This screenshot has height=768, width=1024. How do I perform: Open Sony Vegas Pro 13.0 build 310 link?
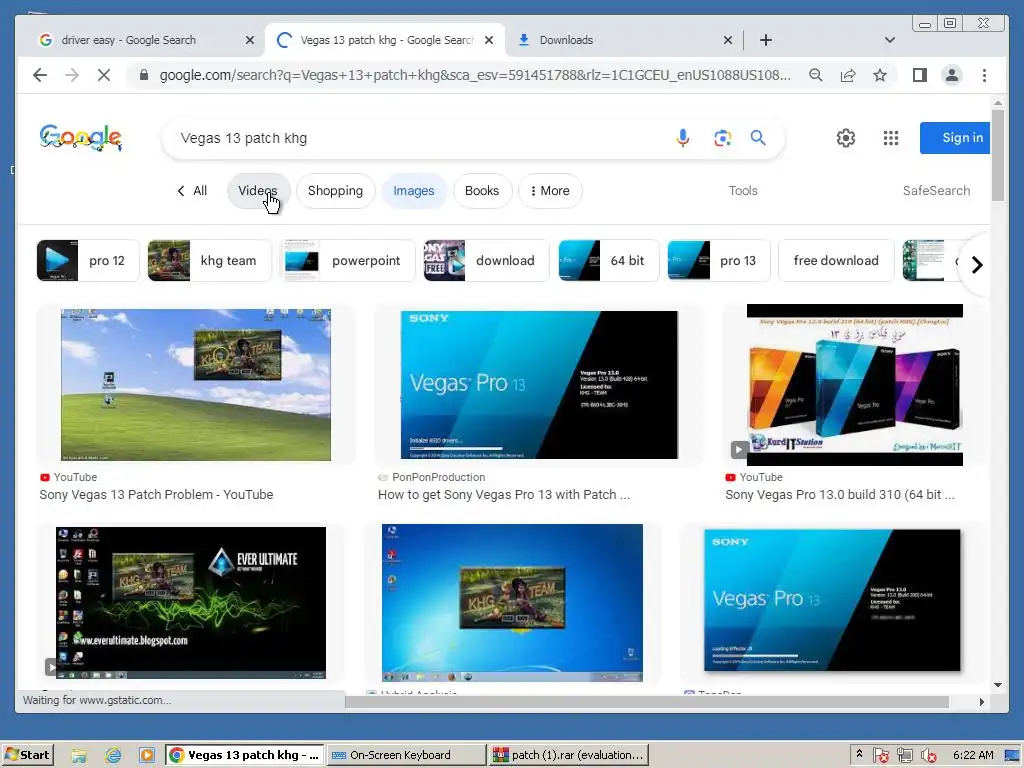tap(840, 494)
